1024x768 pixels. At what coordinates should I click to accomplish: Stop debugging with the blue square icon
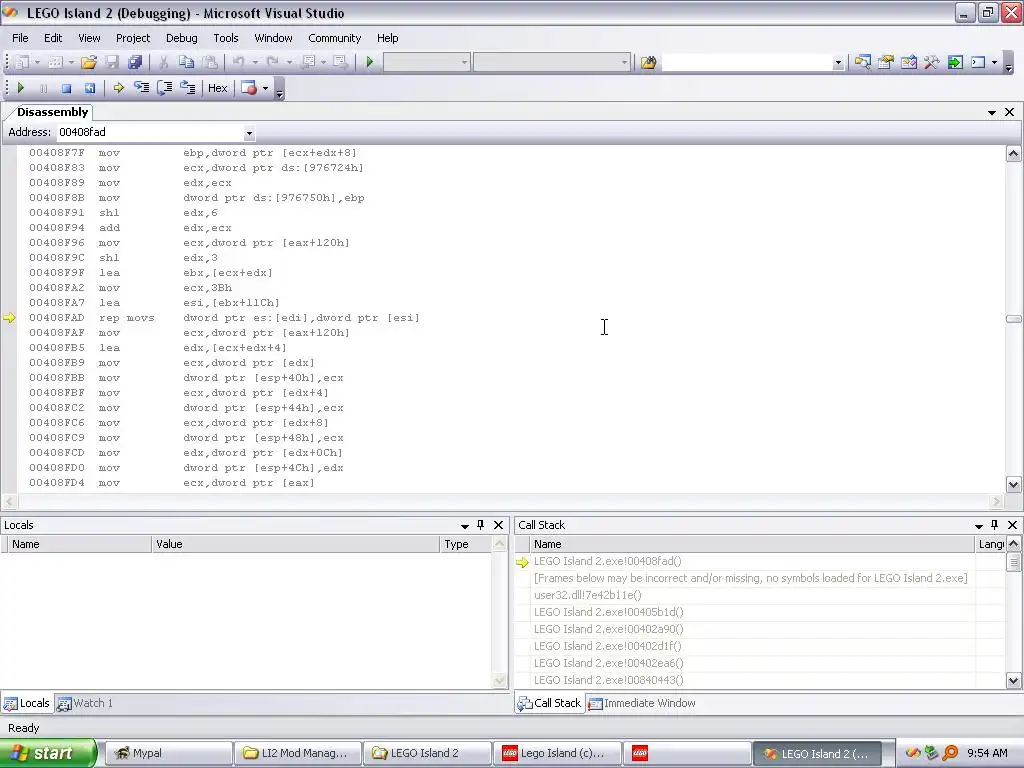tap(66, 88)
